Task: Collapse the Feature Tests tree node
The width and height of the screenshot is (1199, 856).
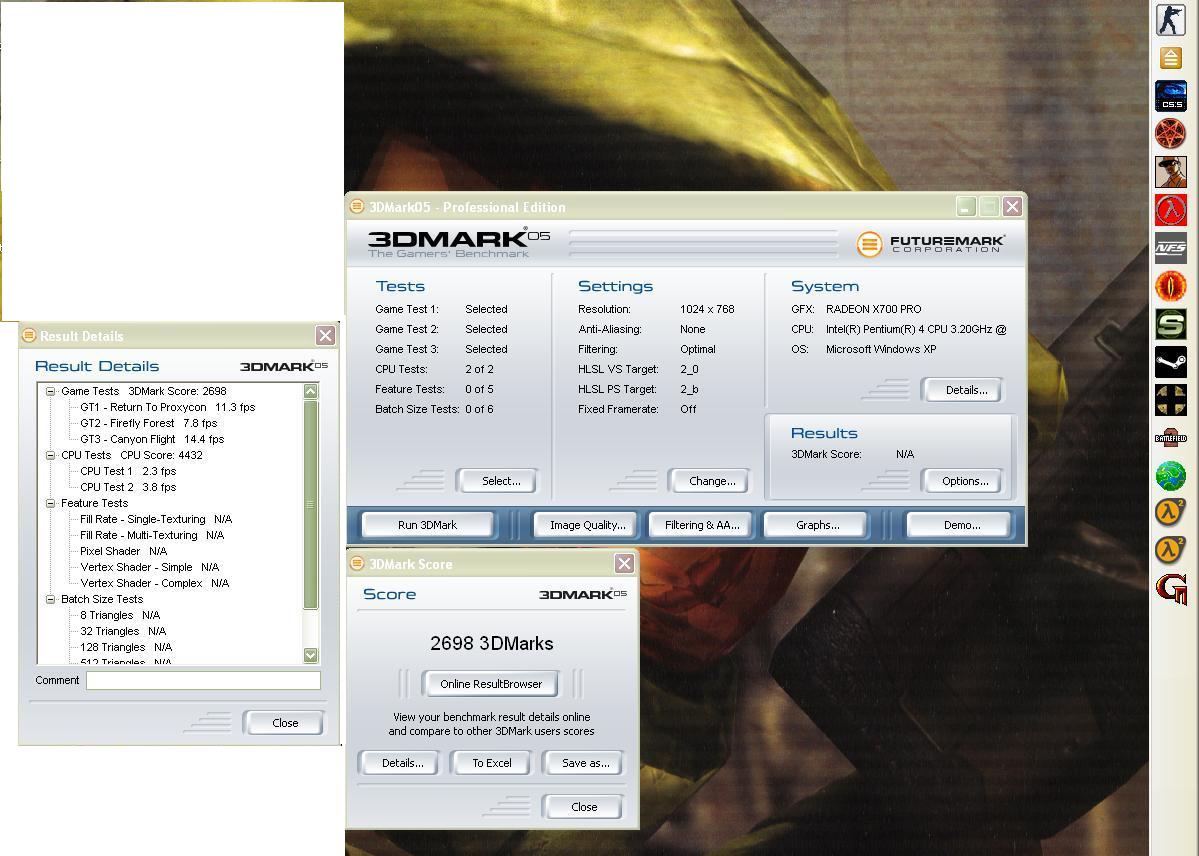Action: pos(50,503)
